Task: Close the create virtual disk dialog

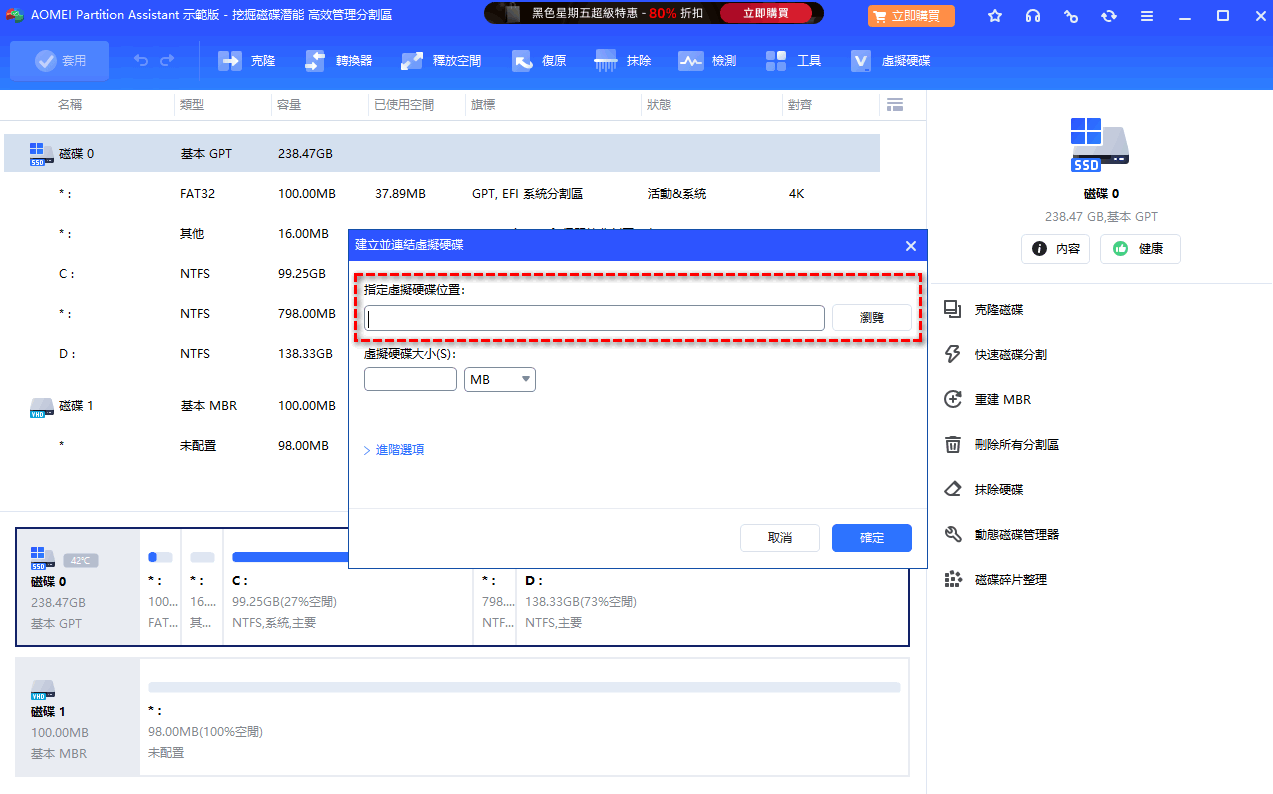Action: (911, 246)
